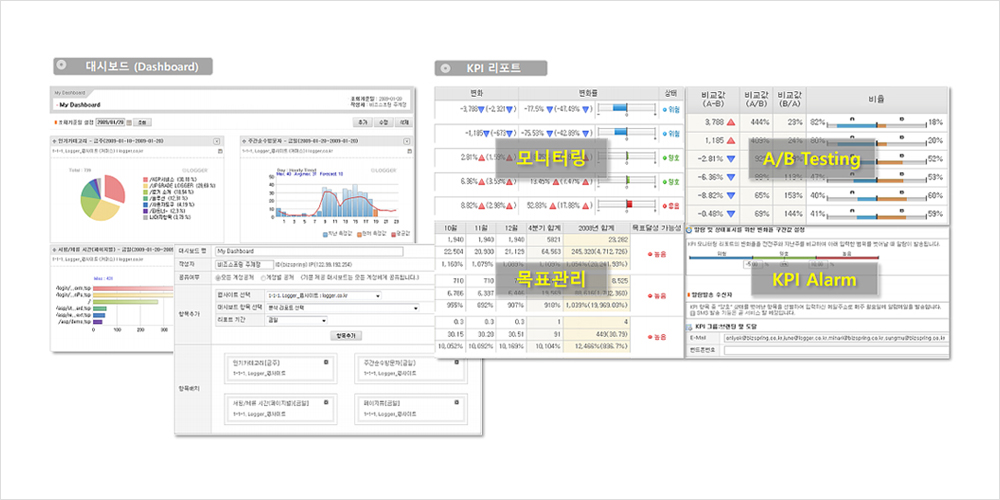Click blue down triangle next to -8.82%
Image resolution: width=1000 pixels, height=500 pixels.
coord(731,196)
